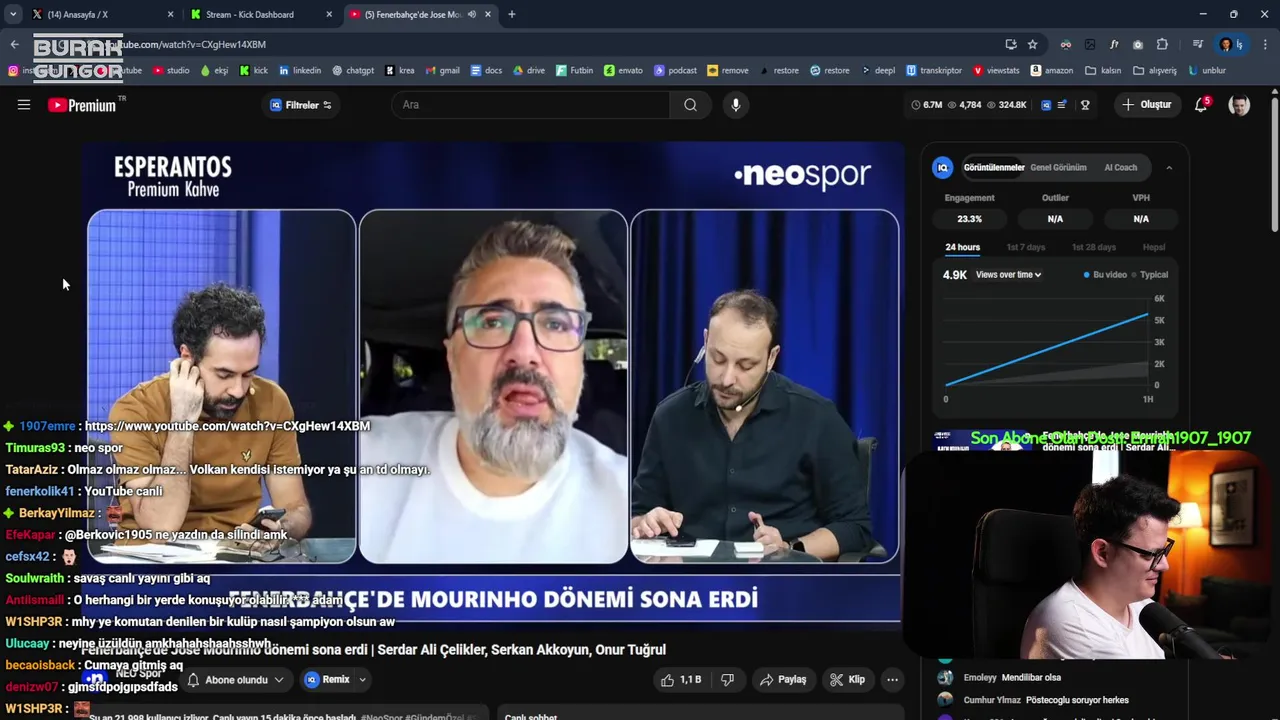Open the ChatGPT bookmark
Screen dimensions: 1280x720
[x=353, y=71]
